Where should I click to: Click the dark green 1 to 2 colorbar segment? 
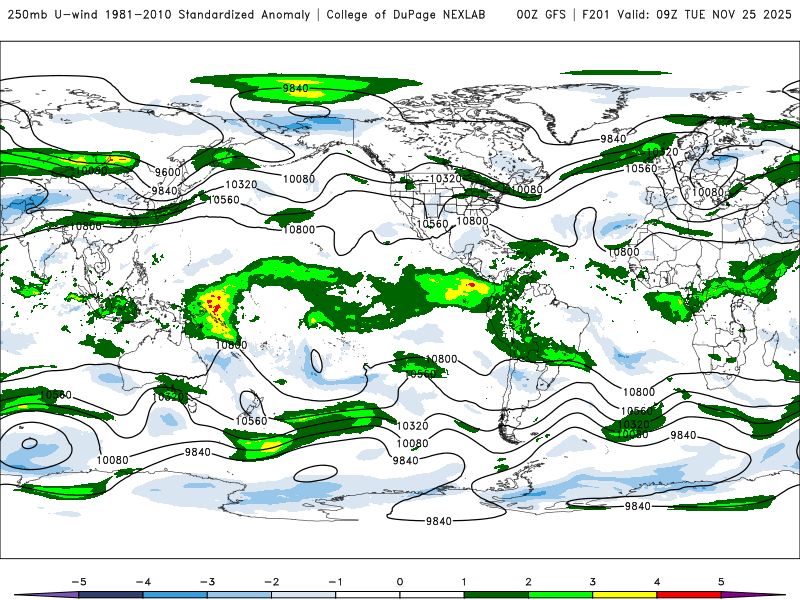coord(496,595)
